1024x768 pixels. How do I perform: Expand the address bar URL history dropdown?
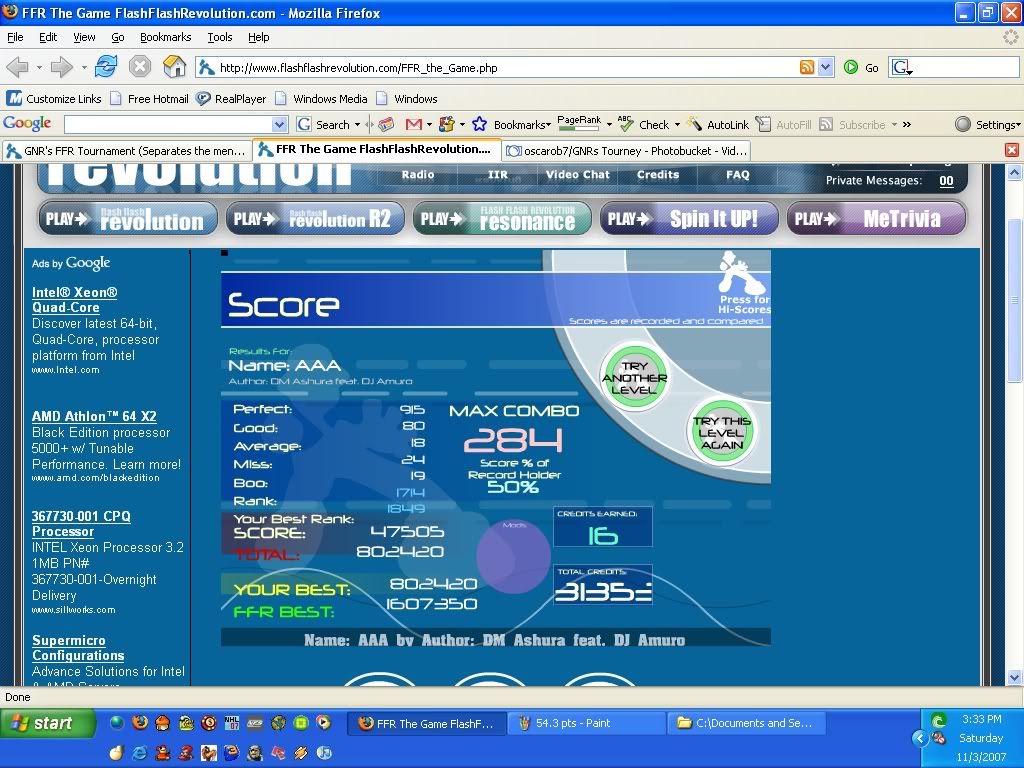825,67
